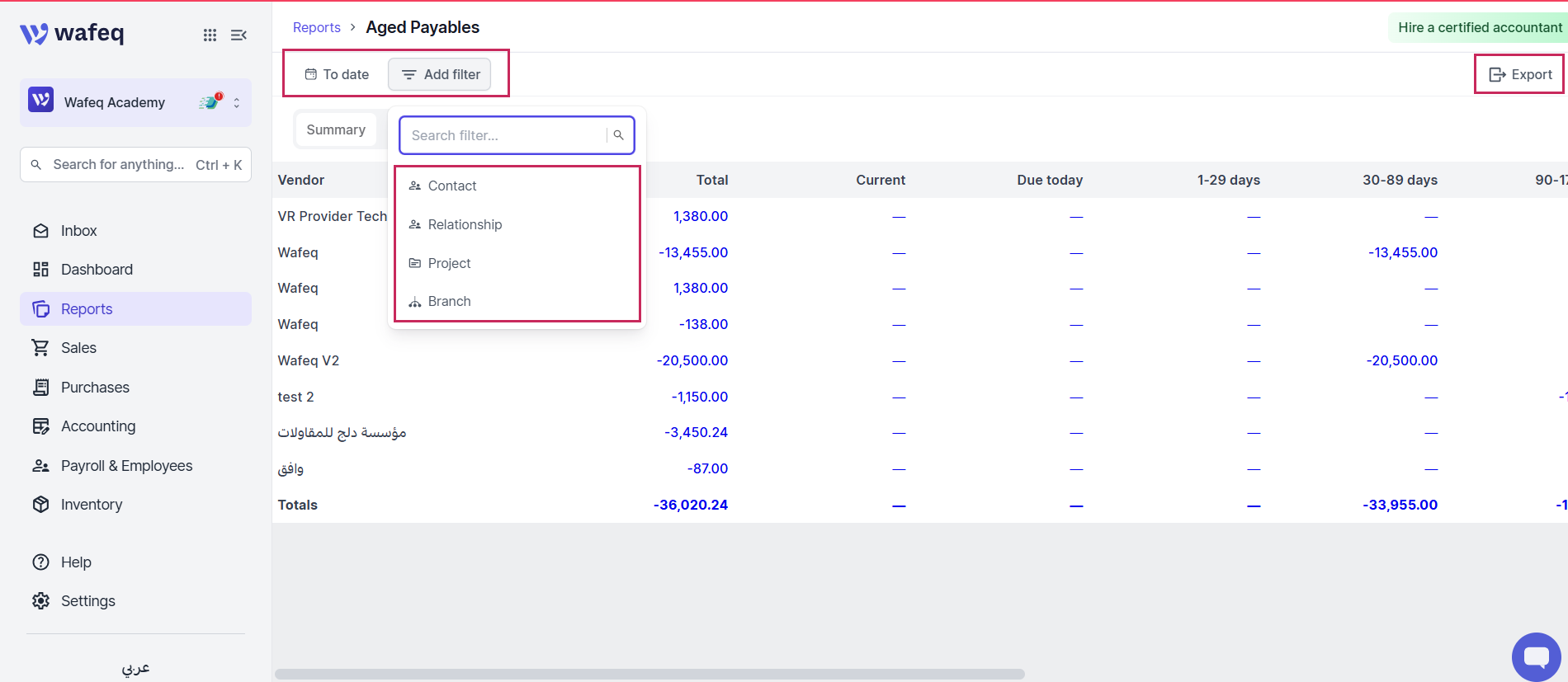The height and width of the screenshot is (682, 1568).
Task: Click the Help question mark icon
Action: (x=40, y=562)
